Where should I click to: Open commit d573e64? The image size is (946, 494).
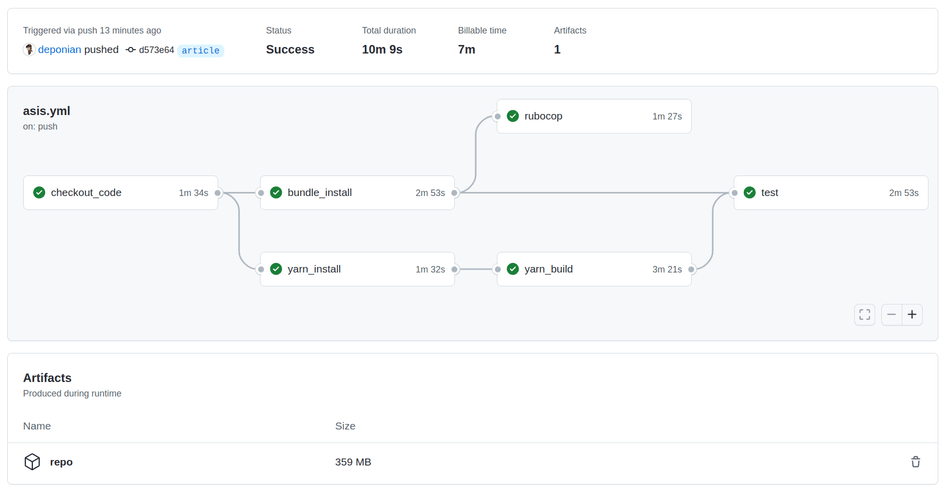point(156,50)
